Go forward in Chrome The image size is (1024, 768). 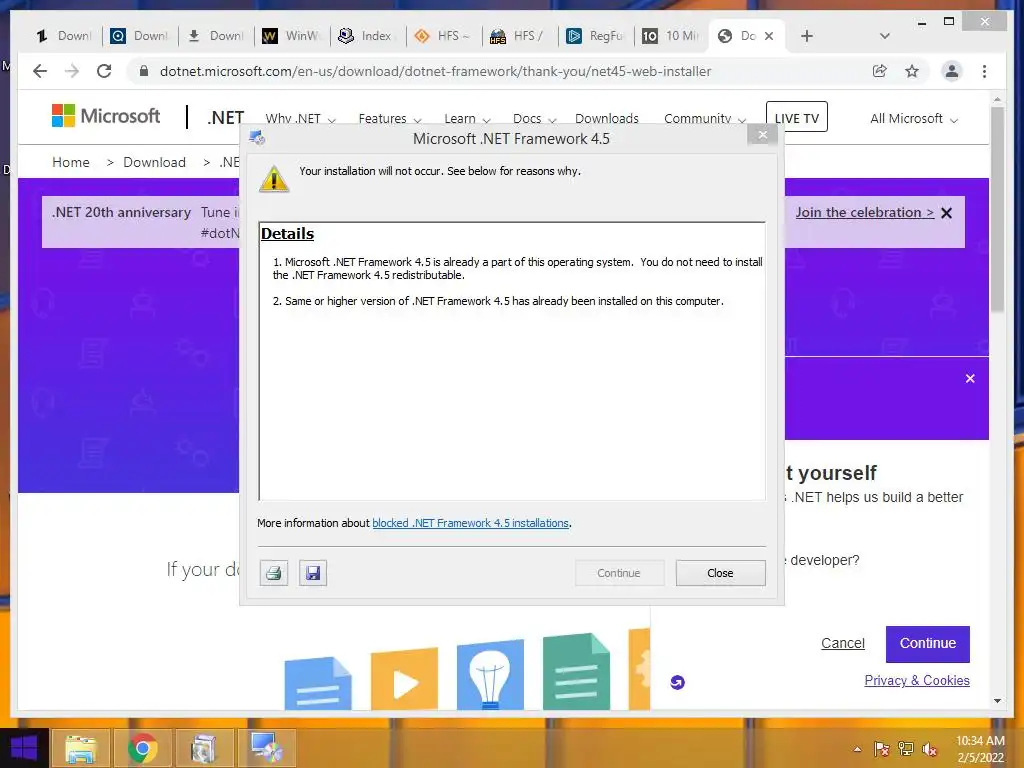click(x=72, y=71)
